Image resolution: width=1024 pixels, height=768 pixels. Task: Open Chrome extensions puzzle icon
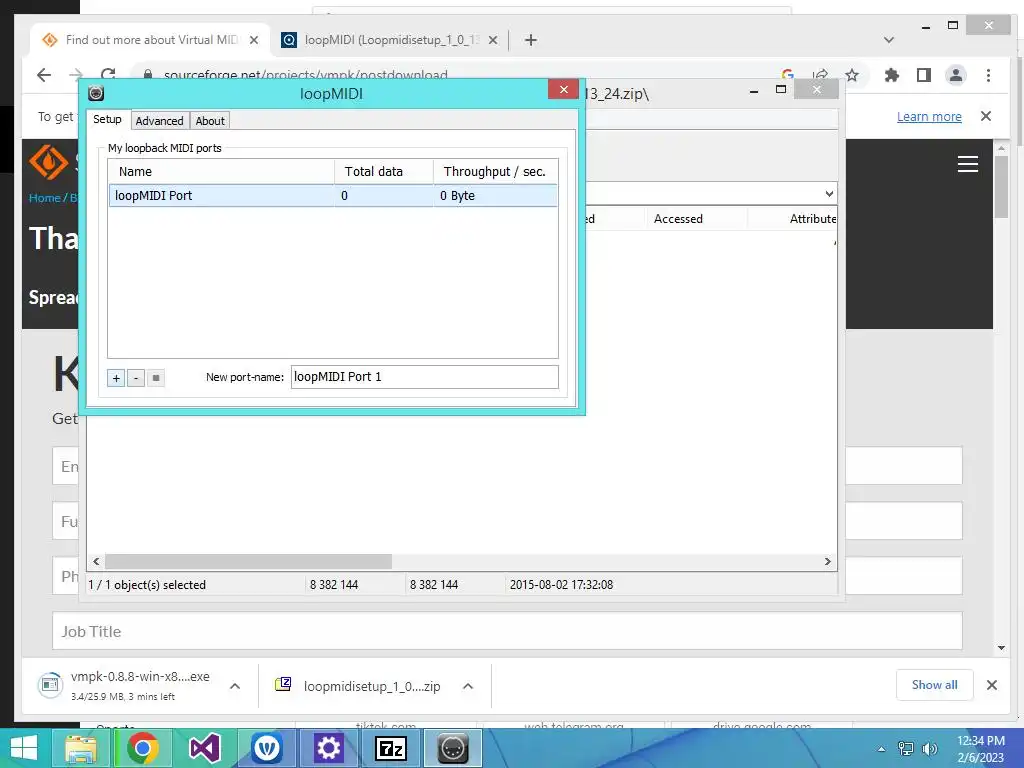pos(891,75)
